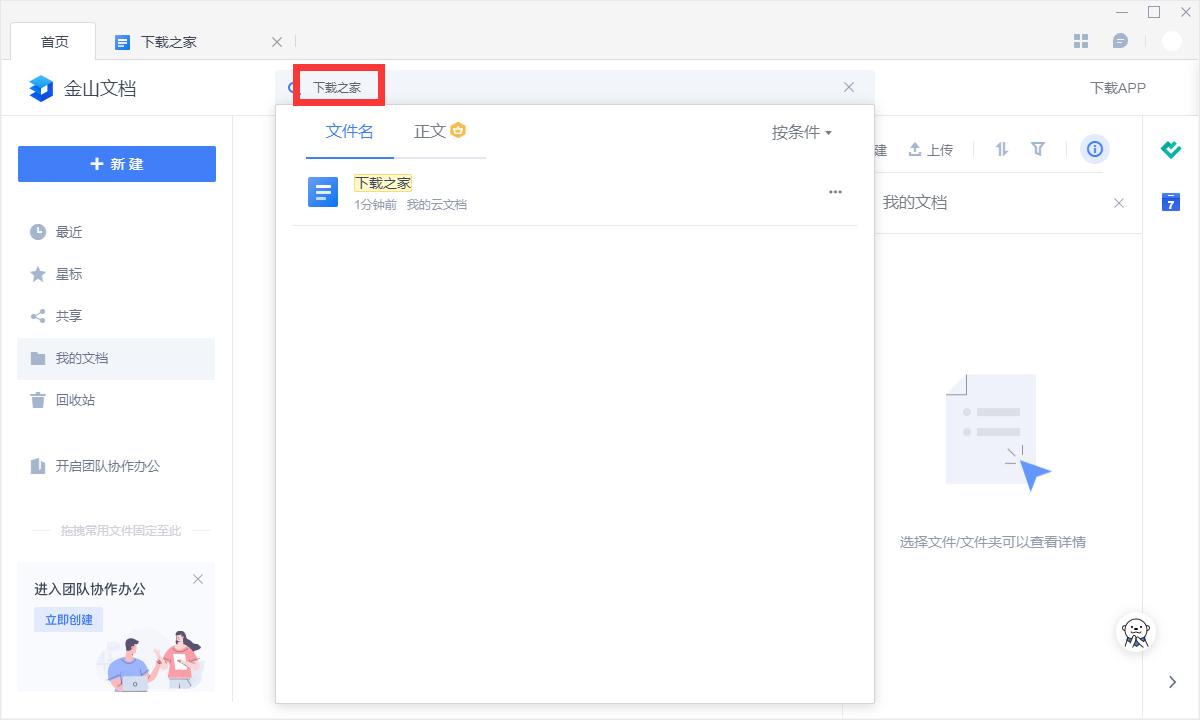The image size is (1200, 720).
Task: Open the apps grid icon in title bar
Action: (1081, 41)
